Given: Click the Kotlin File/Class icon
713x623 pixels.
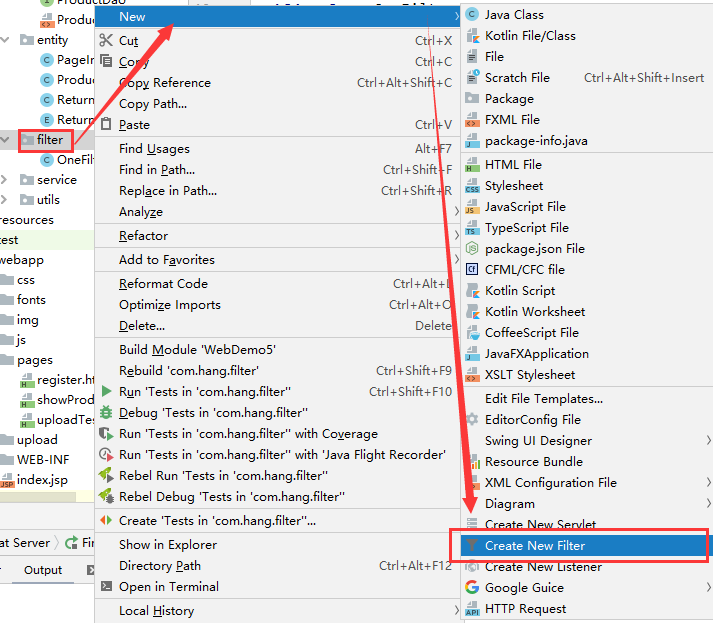Looking at the screenshot, I should [x=473, y=35].
